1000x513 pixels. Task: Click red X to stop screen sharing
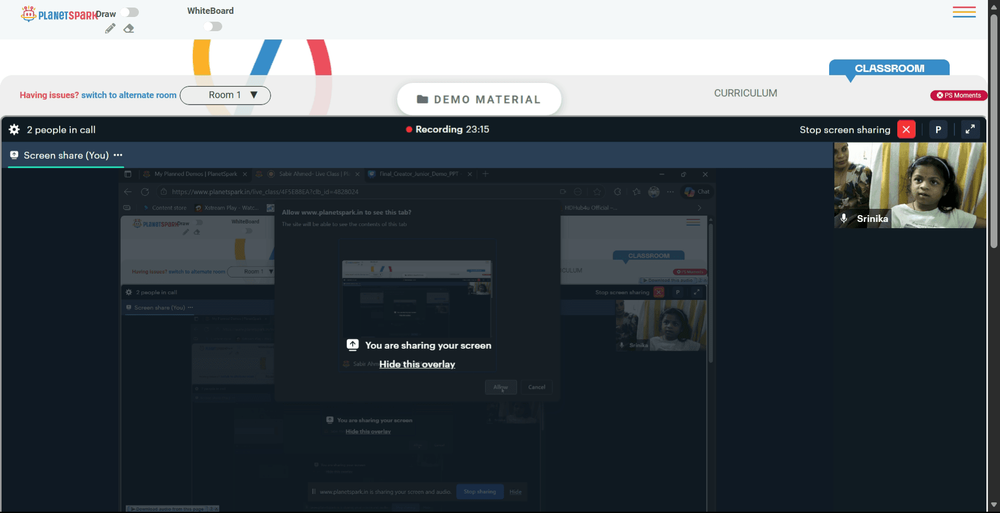coord(906,130)
